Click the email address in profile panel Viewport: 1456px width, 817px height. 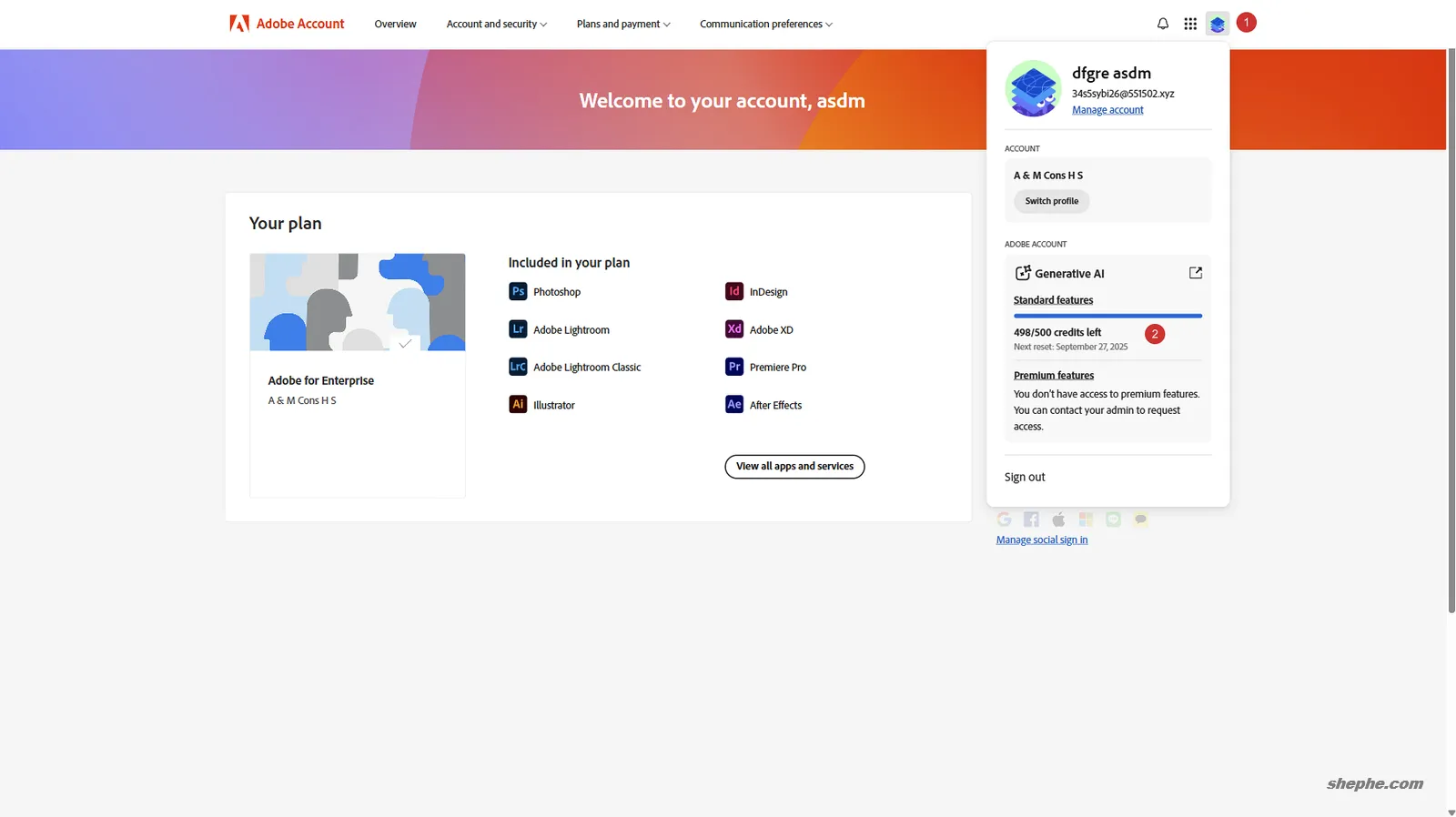coord(1123,94)
